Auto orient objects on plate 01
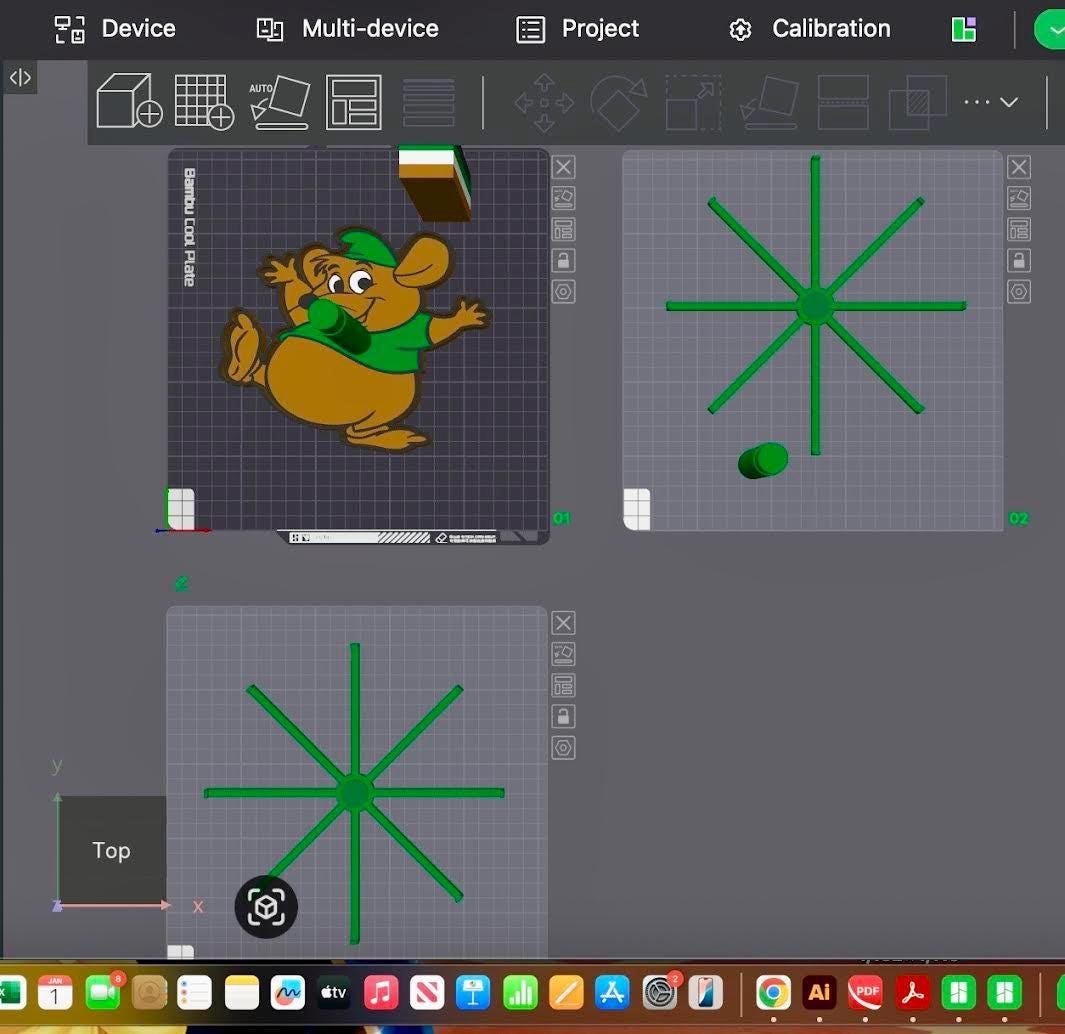The width and height of the screenshot is (1065, 1034). [563, 198]
